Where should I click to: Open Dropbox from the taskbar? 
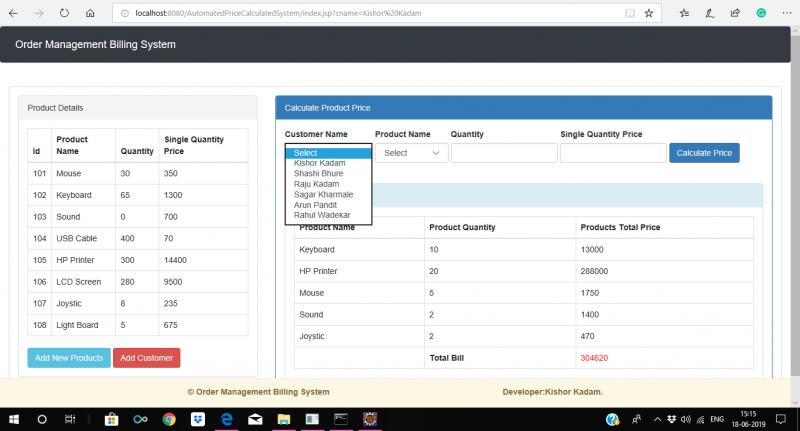[x=198, y=419]
